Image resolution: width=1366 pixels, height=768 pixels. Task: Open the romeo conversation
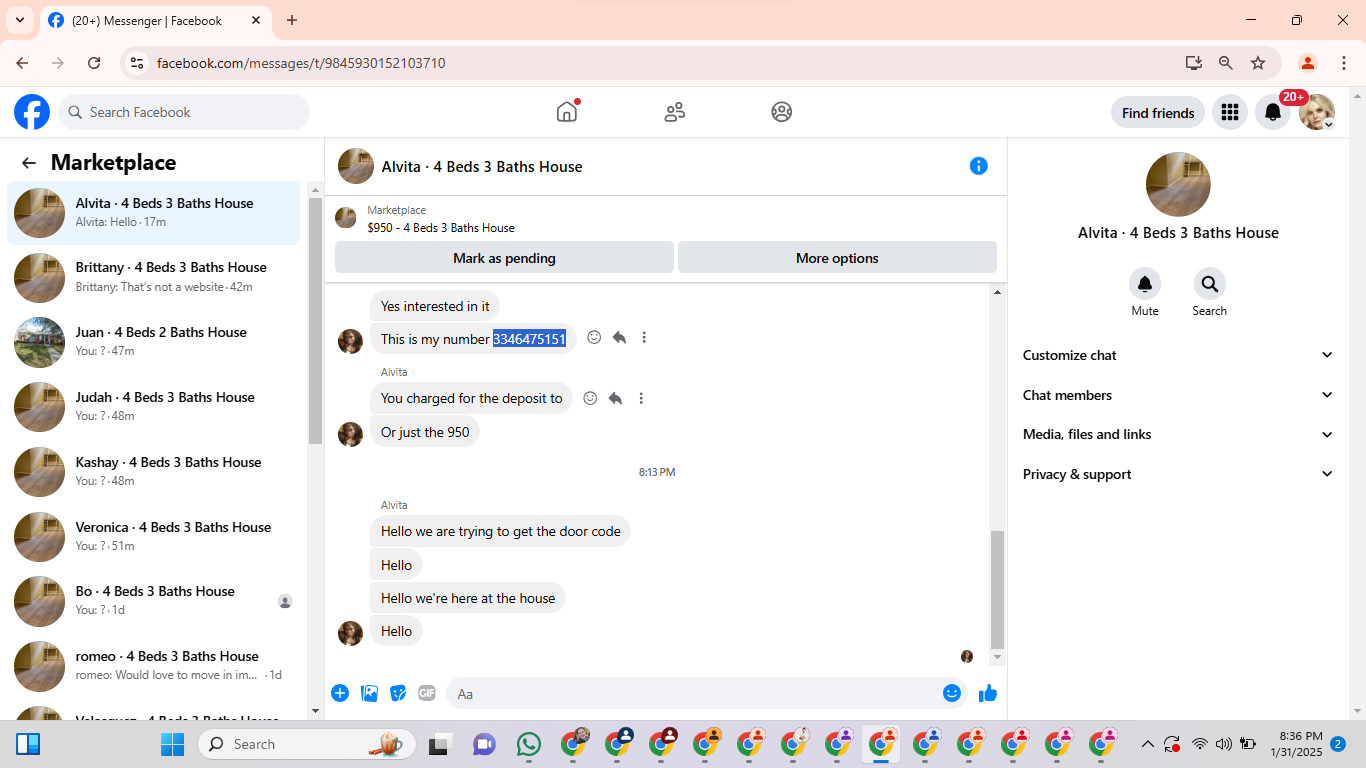pos(154,666)
